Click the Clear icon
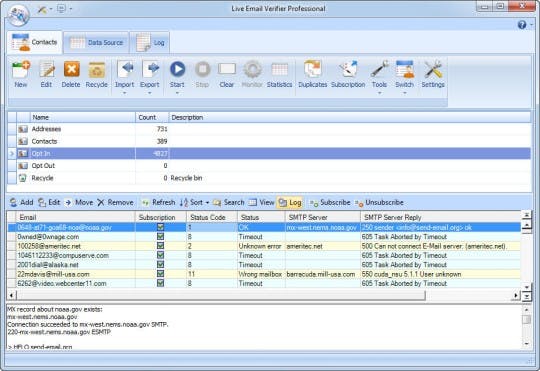The image size is (540, 371). [227, 69]
